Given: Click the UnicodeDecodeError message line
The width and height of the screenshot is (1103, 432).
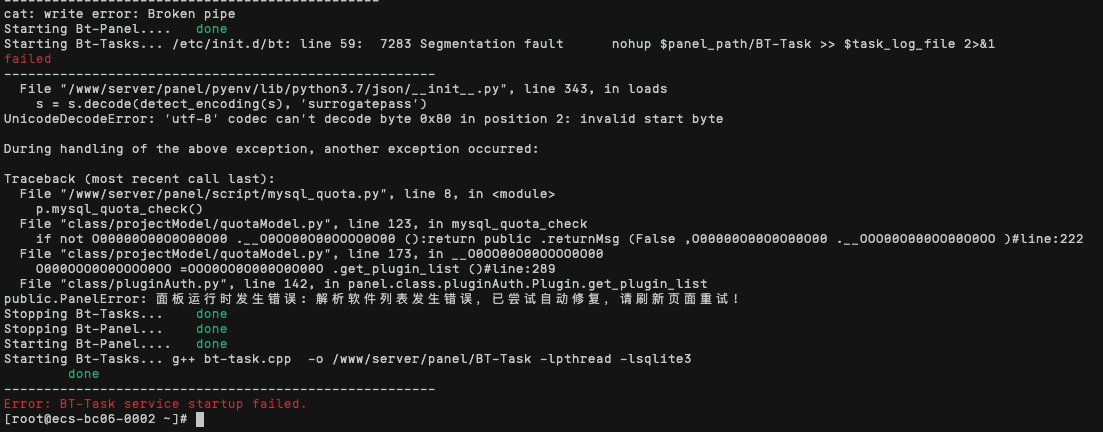Looking at the screenshot, I should click(364, 120).
